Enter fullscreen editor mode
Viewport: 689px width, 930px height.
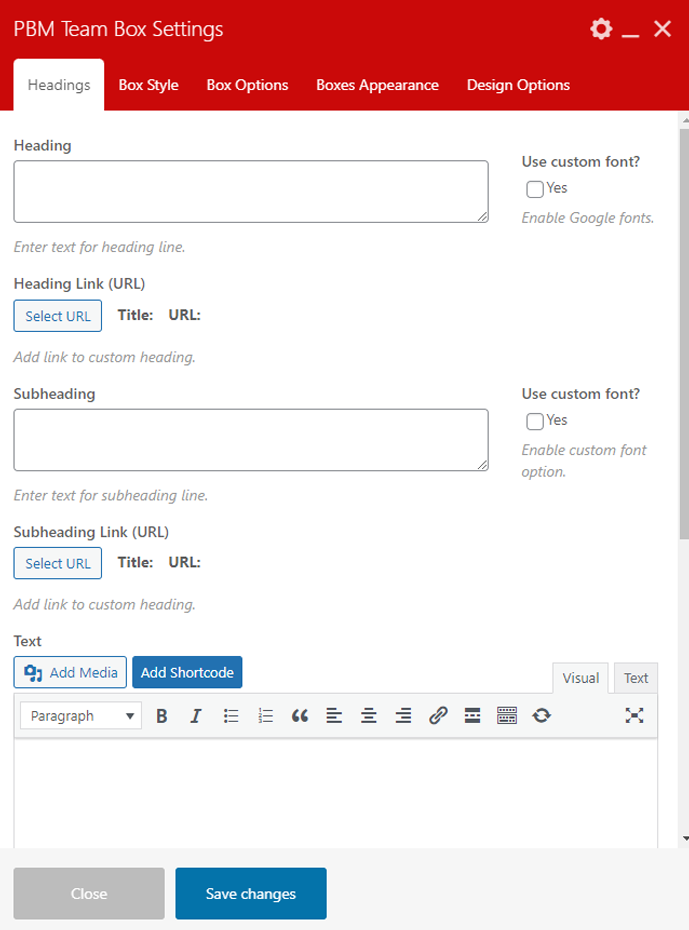point(634,715)
